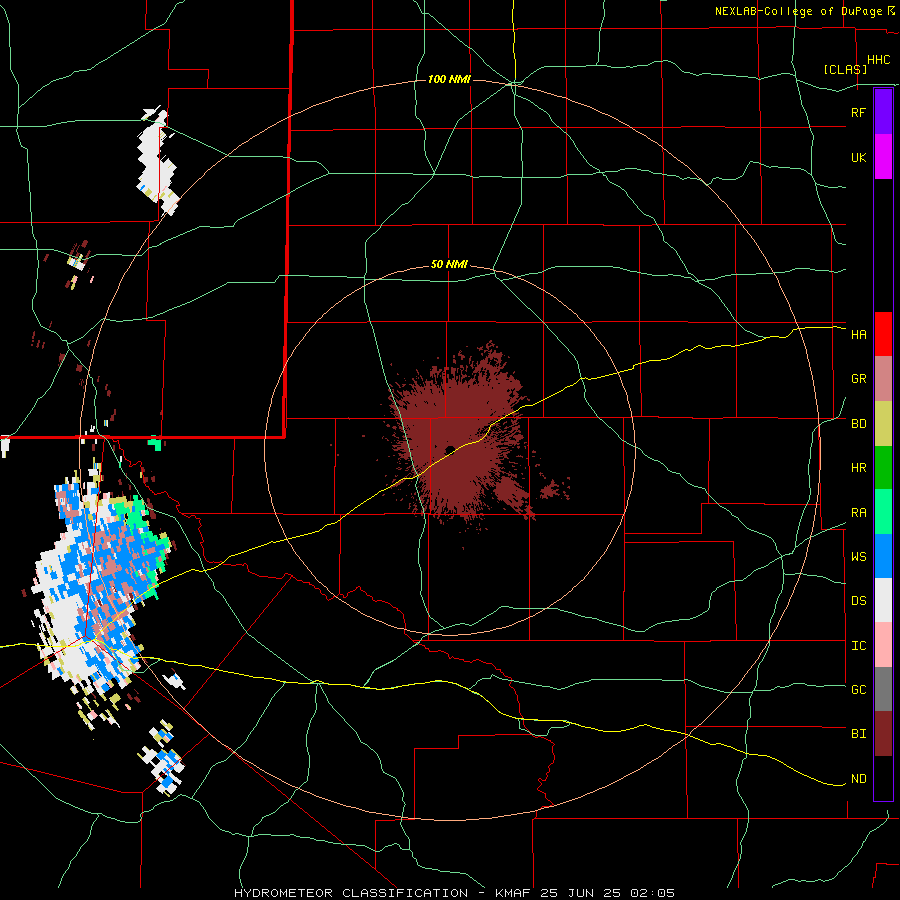Click the light pink IC swatch
The height and width of the screenshot is (900, 900).
883,645
